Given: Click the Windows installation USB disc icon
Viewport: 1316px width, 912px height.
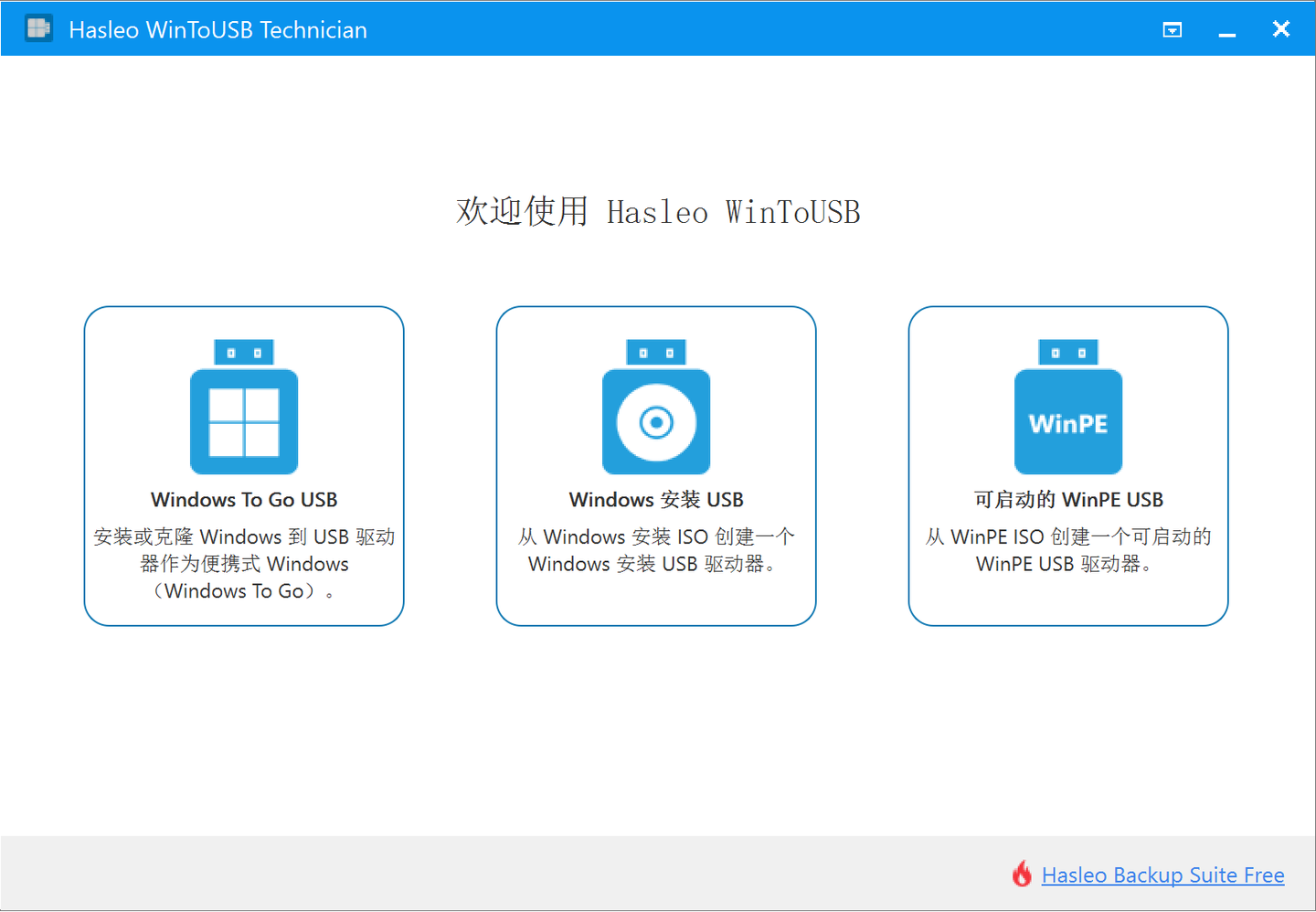Looking at the screenshot, I should (656, 407).
